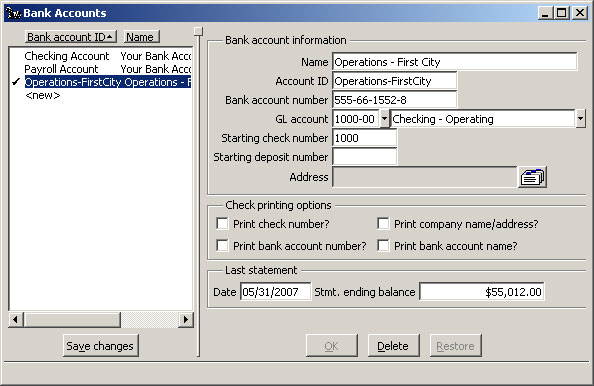The width and height of the screenshot is (594, 386).
Task: Click the GL account 1000-00 field
Action: pos(356,119)
